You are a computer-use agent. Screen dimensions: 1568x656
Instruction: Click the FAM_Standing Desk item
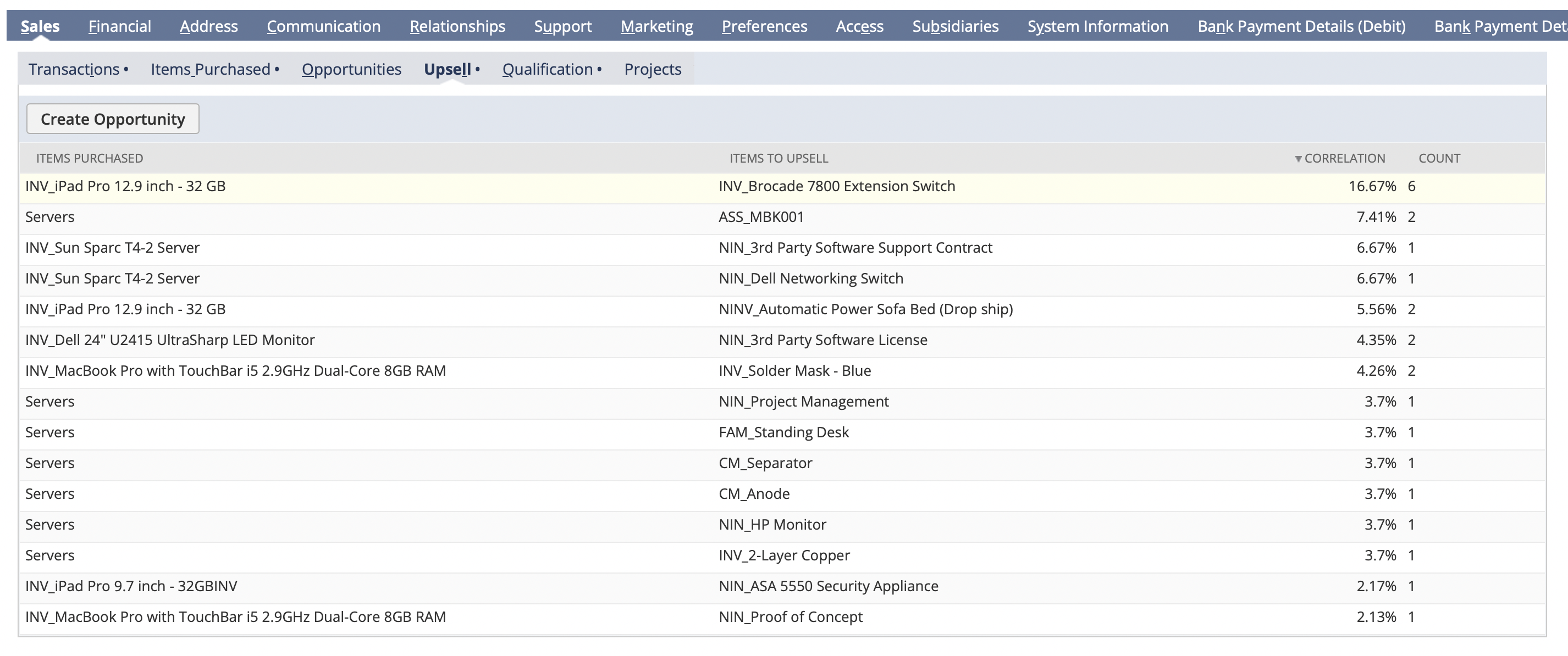point(783,432)
